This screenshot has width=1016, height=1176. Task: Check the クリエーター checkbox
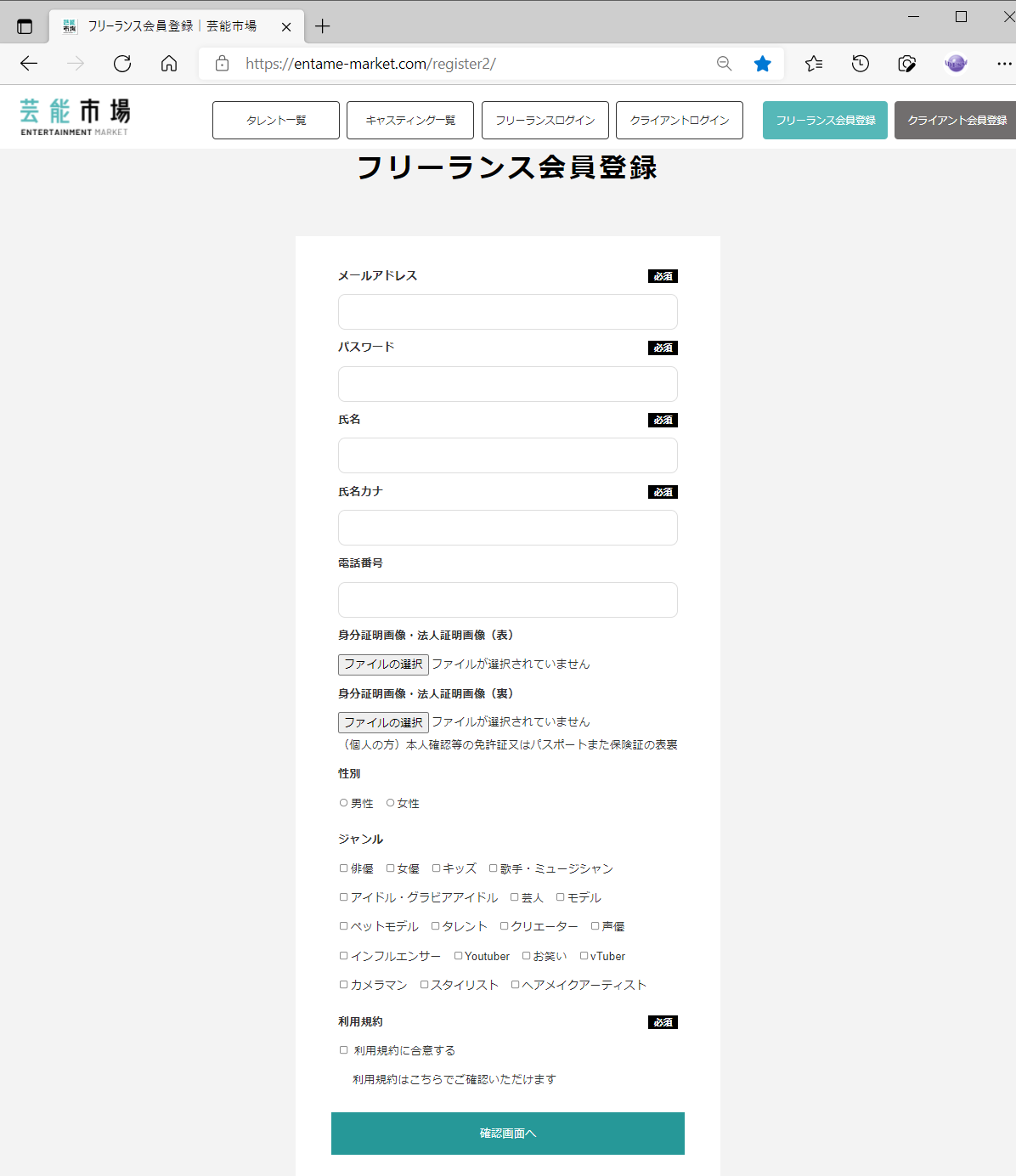click(x=505, y=925)
